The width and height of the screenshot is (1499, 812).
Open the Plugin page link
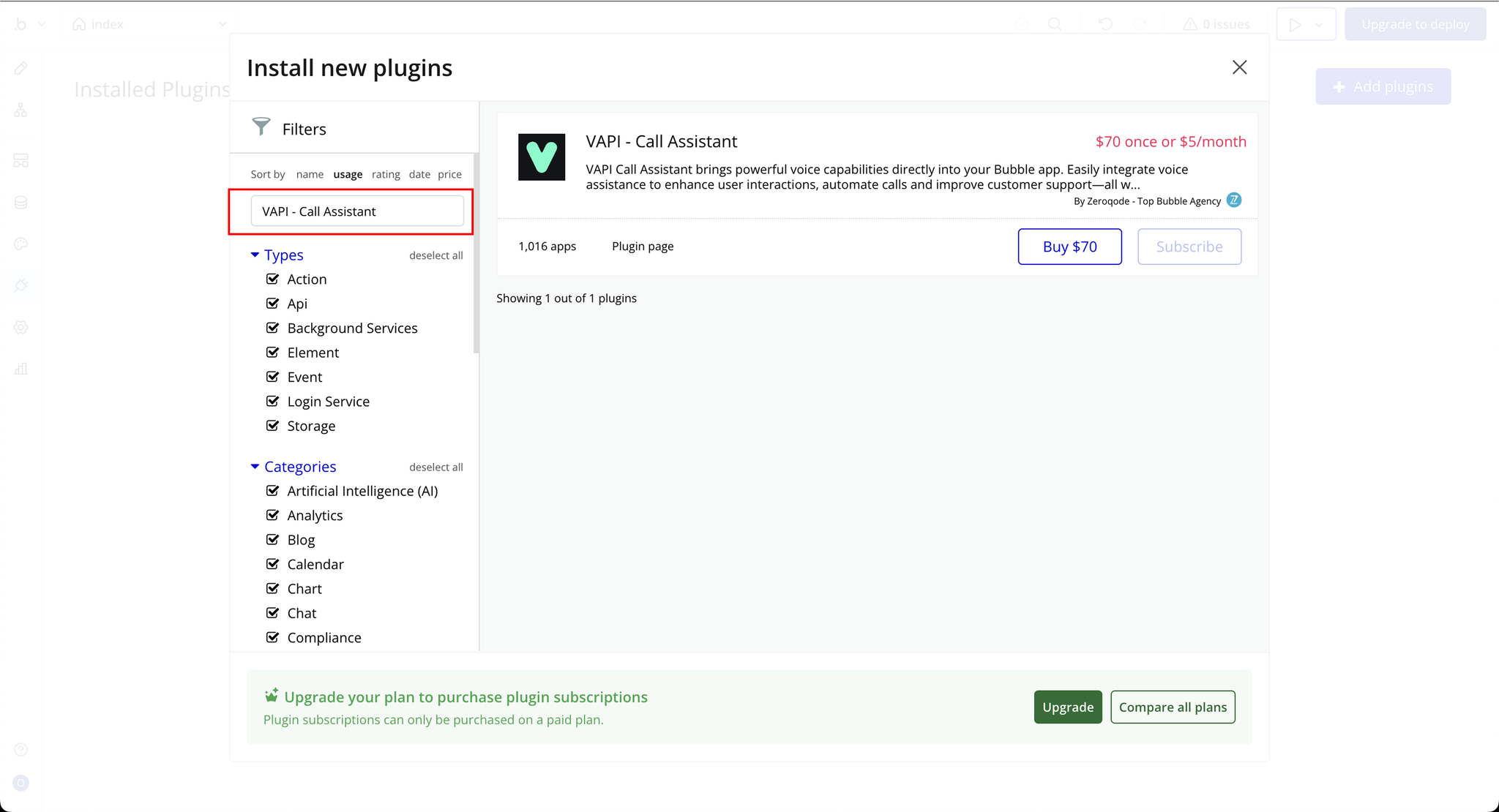tap(643, 247)
